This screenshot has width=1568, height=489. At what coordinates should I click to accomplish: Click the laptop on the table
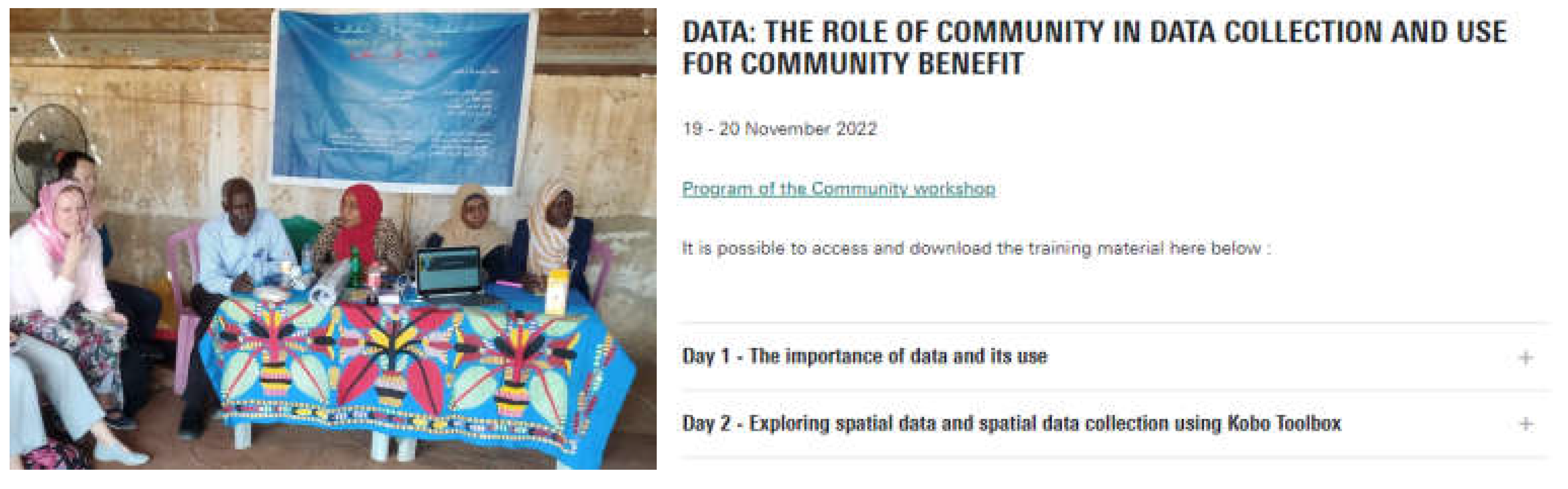point(450,274)
